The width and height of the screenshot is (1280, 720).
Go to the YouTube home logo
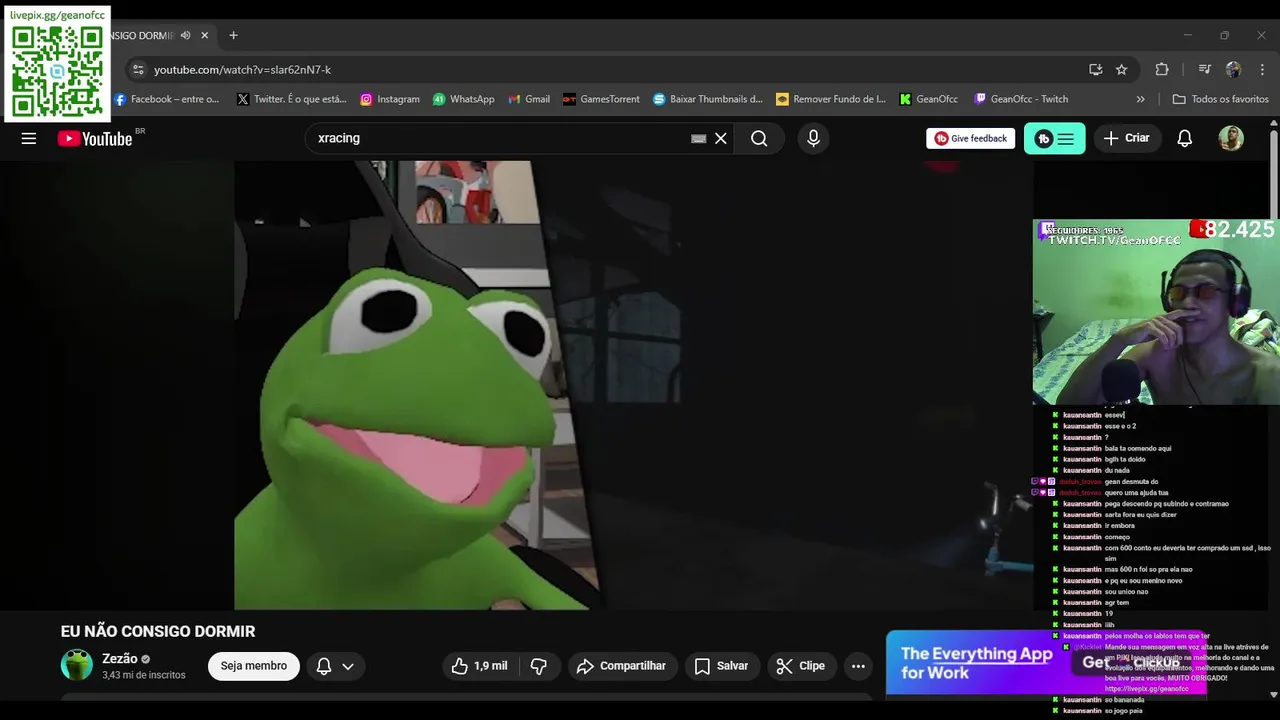point(95,139)
